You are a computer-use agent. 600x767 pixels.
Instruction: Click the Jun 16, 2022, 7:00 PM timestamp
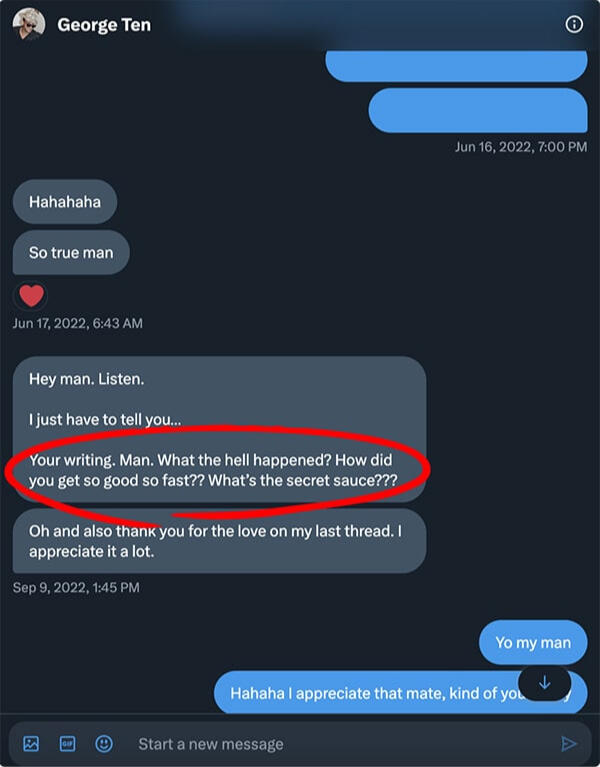pos(520,147)
